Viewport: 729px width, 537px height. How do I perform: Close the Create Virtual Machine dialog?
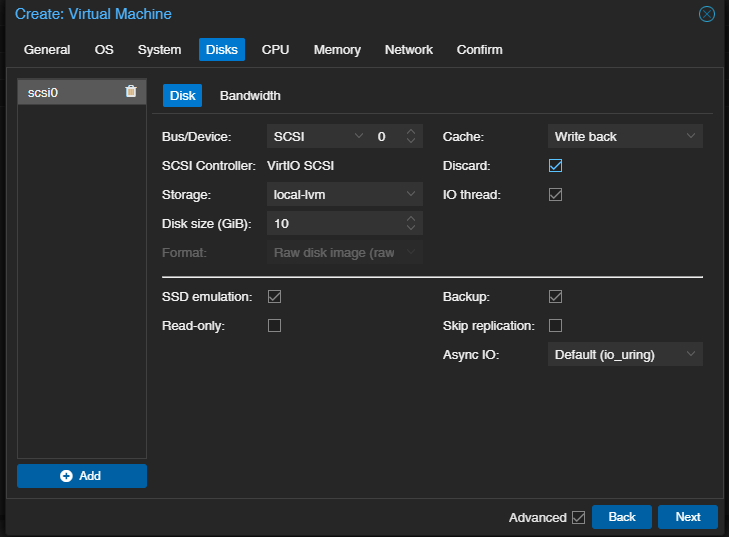click(x=707, y=14)
